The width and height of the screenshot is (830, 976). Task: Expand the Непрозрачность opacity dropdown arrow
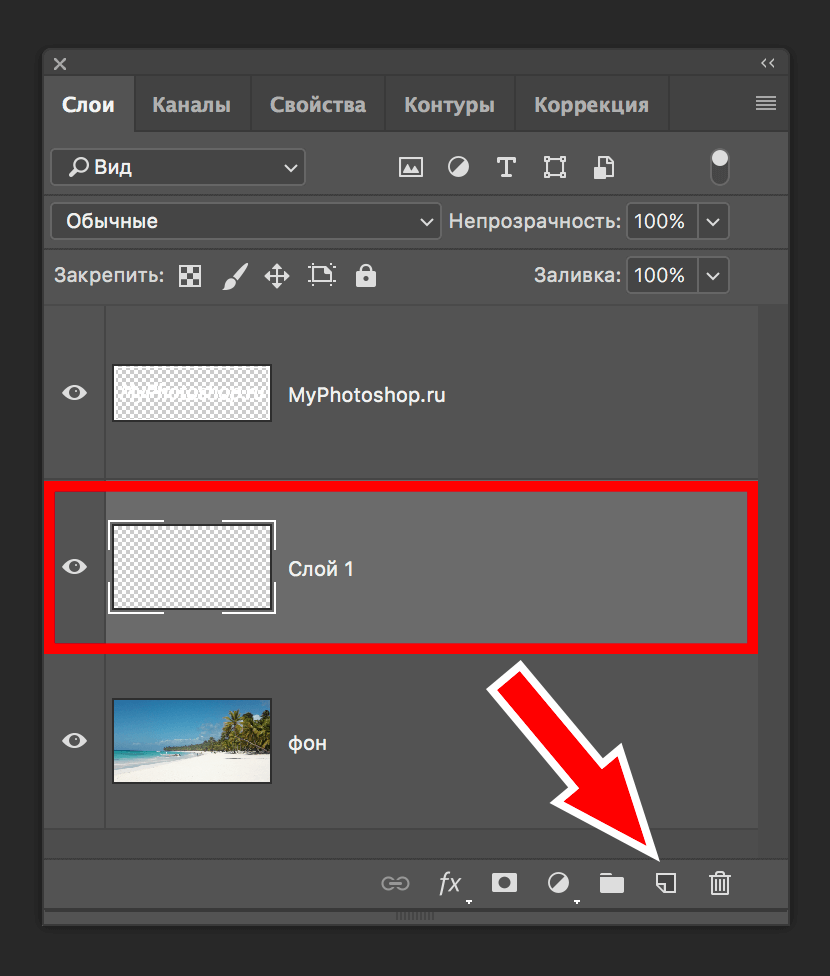pos(713,221)
